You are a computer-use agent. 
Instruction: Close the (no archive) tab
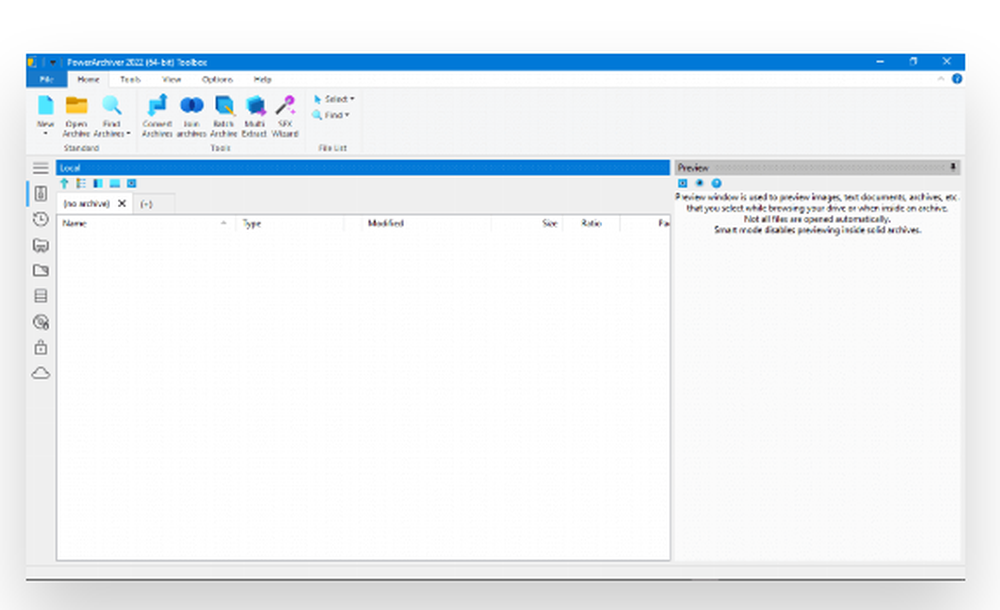122,204
